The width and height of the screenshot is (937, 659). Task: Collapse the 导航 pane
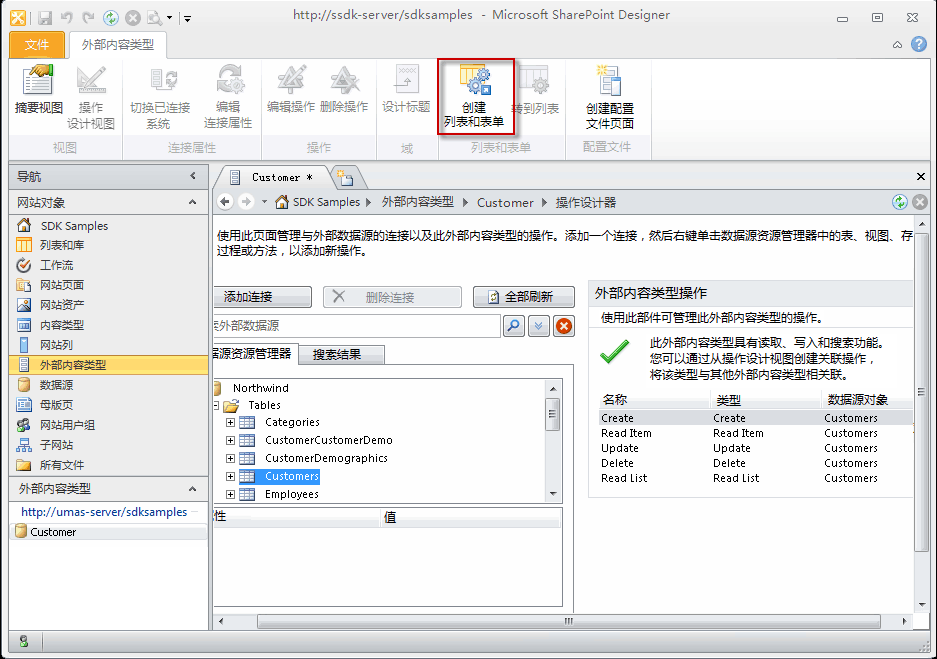tap(193, 176)
